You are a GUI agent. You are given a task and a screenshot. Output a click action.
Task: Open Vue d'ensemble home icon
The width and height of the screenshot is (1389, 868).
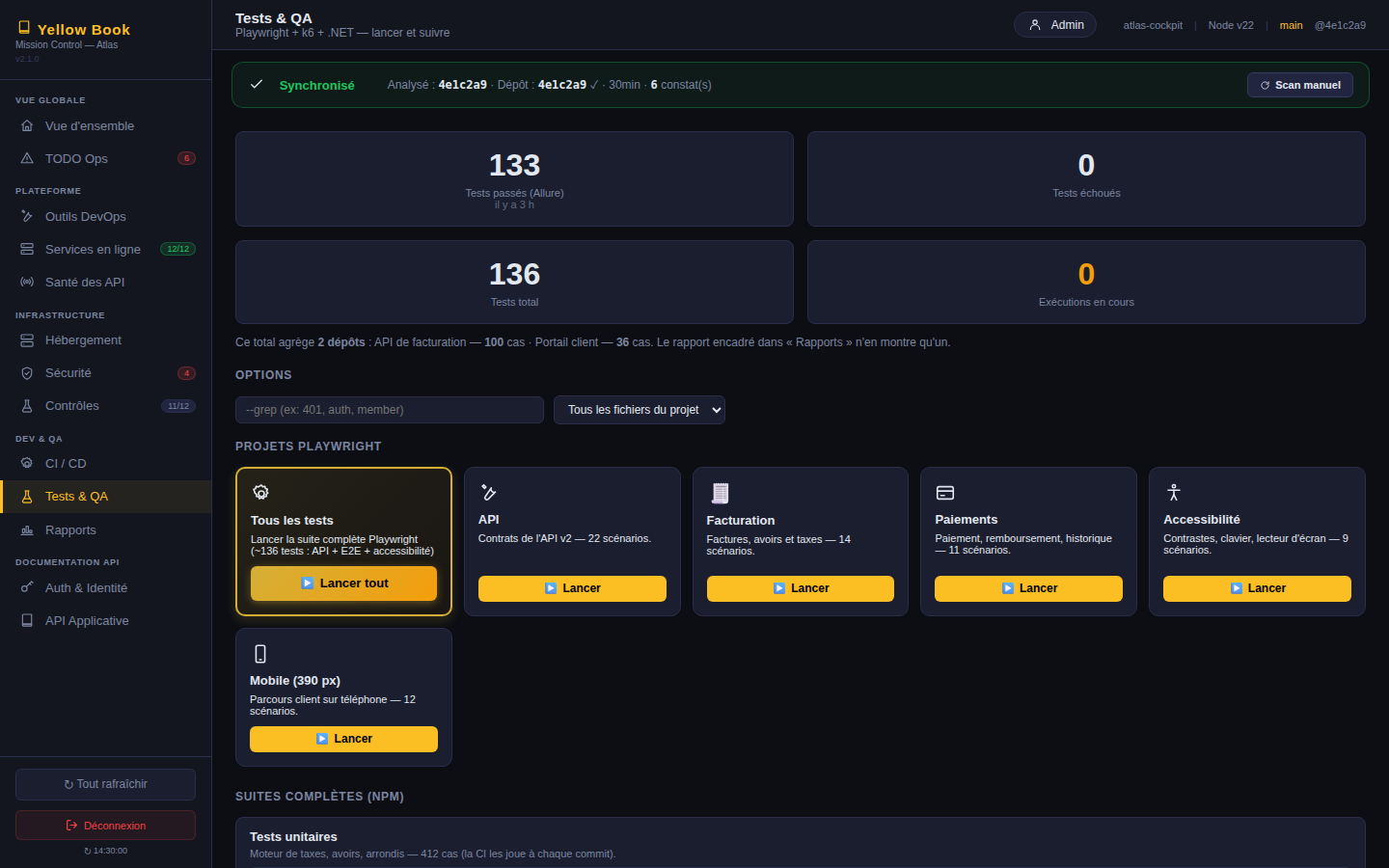coord(27,125)
